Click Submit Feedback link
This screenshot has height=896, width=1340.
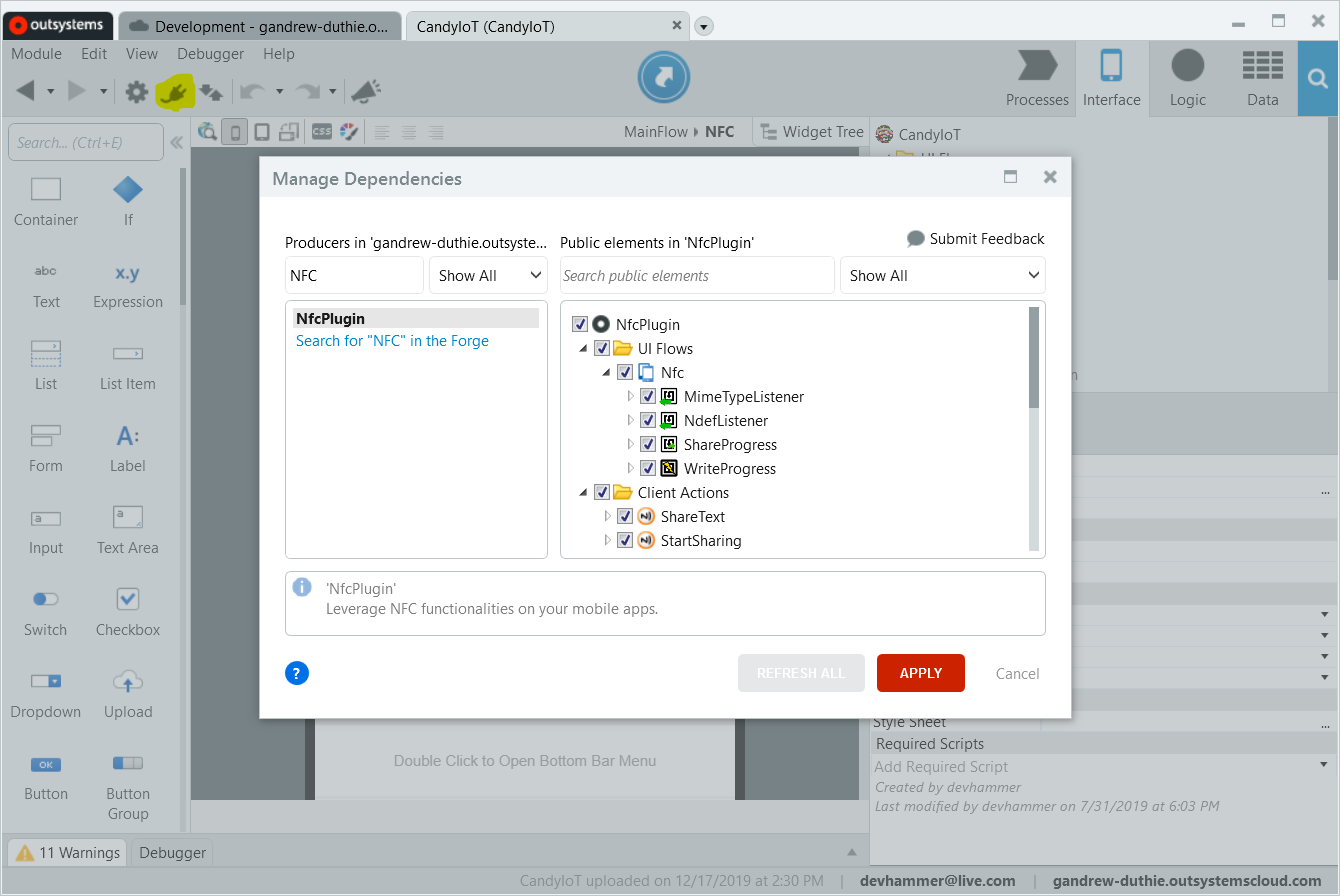pos(976,239)
